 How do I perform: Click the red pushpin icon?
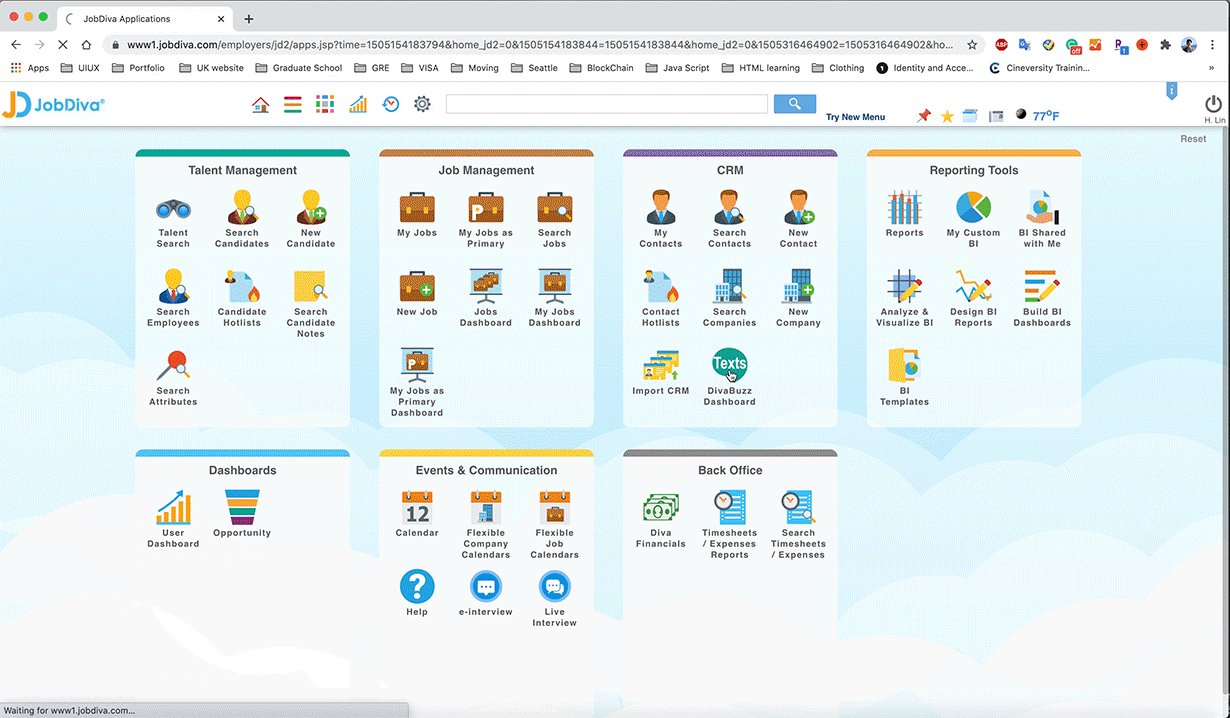(924, 116)
